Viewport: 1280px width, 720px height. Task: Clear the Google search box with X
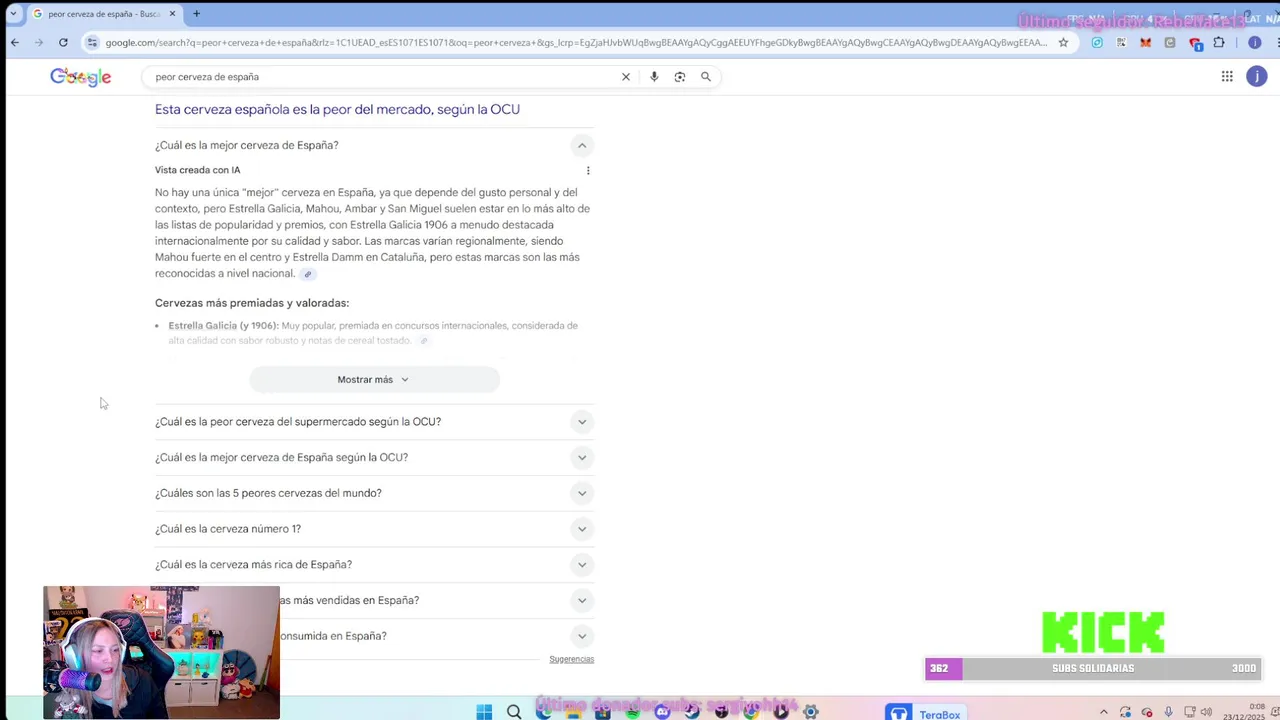click(x=626, y=77)
